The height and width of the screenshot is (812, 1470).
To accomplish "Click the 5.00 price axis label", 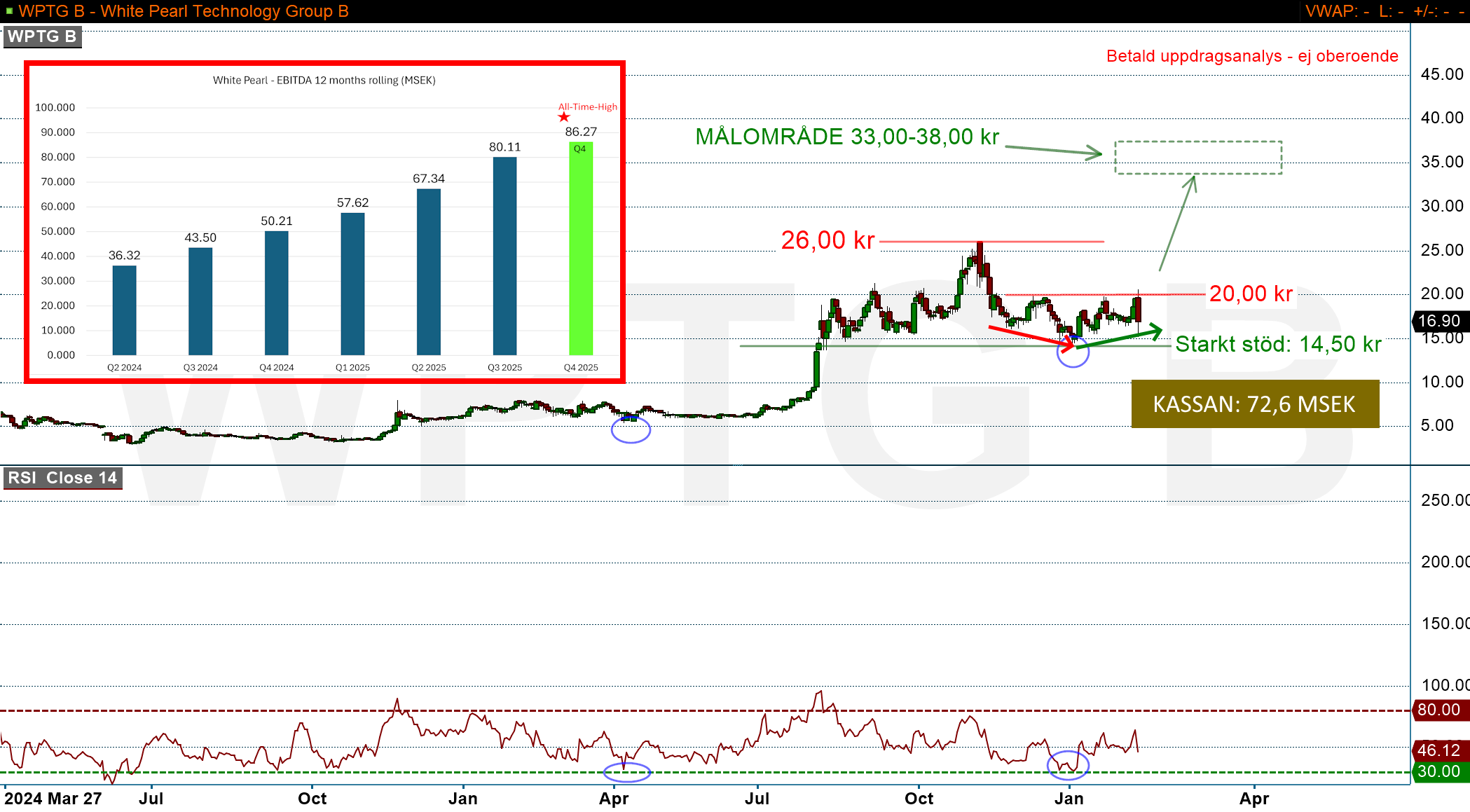I will pos(1437,425).
